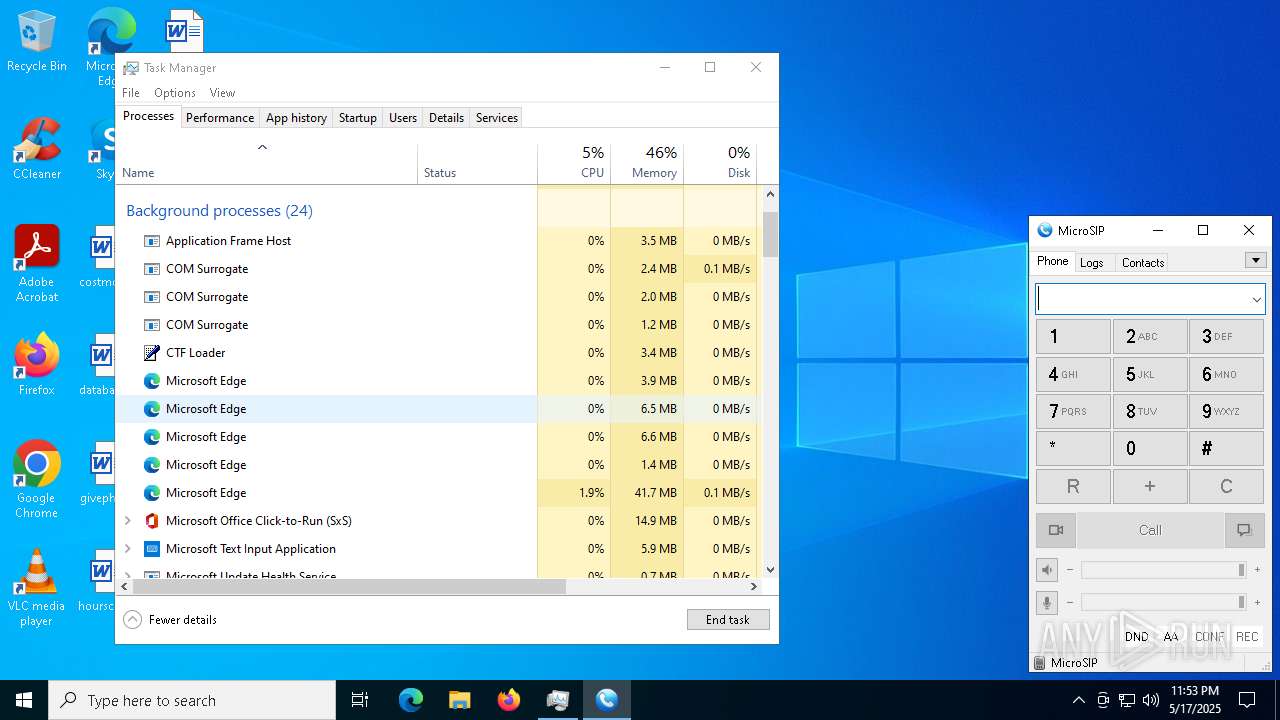Open the message chat icon in MicroSIP
Image resolution: width=1280 pixels, height=720 pixels.
click(x=1244, y=530)
